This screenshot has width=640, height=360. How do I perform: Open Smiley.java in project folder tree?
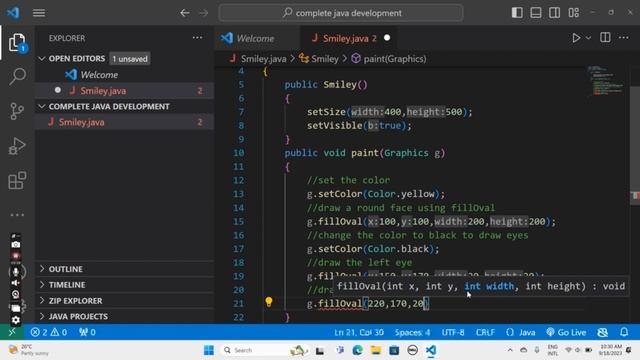(124, 122)
